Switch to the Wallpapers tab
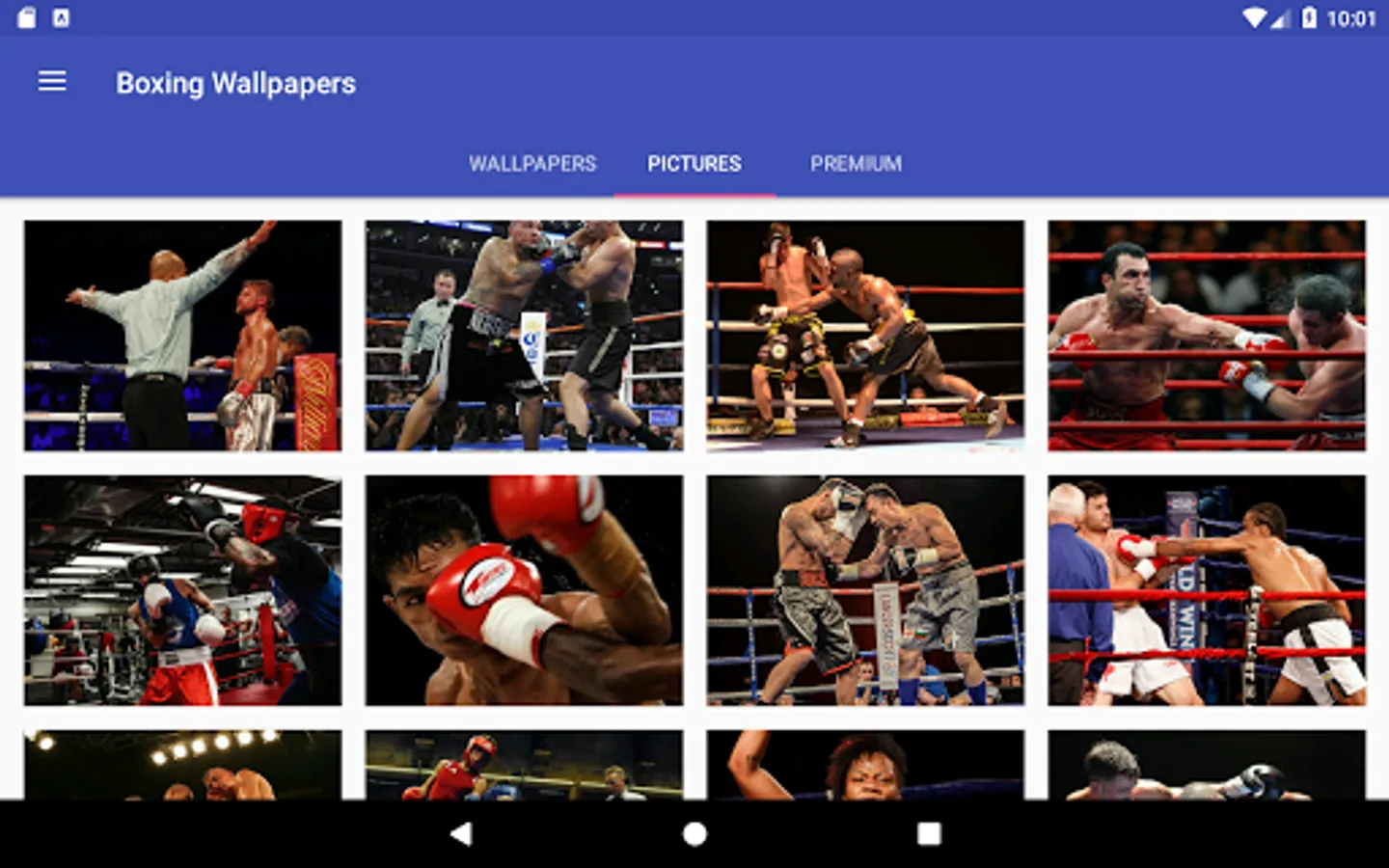Image resolution: width=1389 pixels, height=868 pixels. [532, 164]
